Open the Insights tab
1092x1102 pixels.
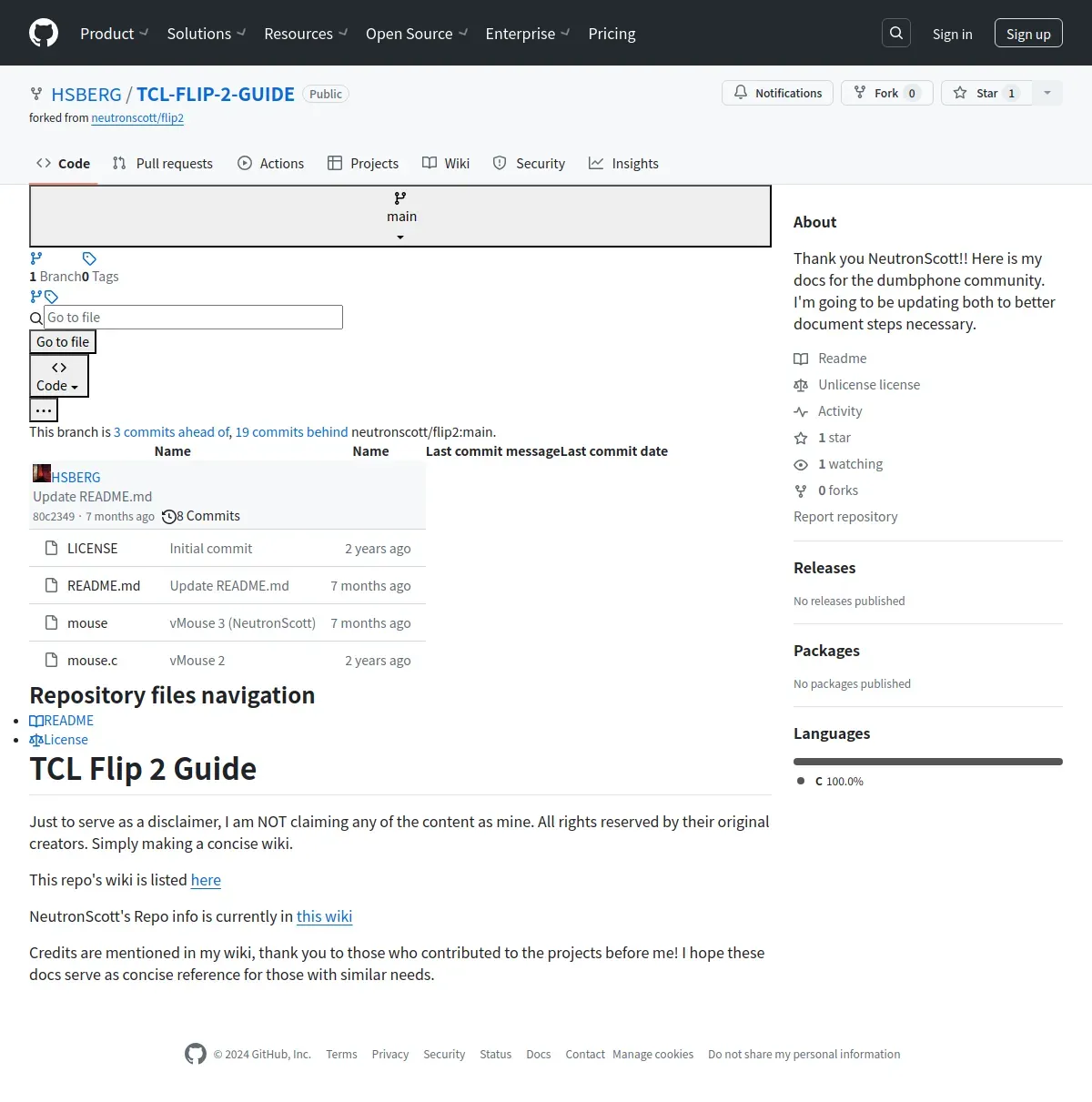pos(623,164)
